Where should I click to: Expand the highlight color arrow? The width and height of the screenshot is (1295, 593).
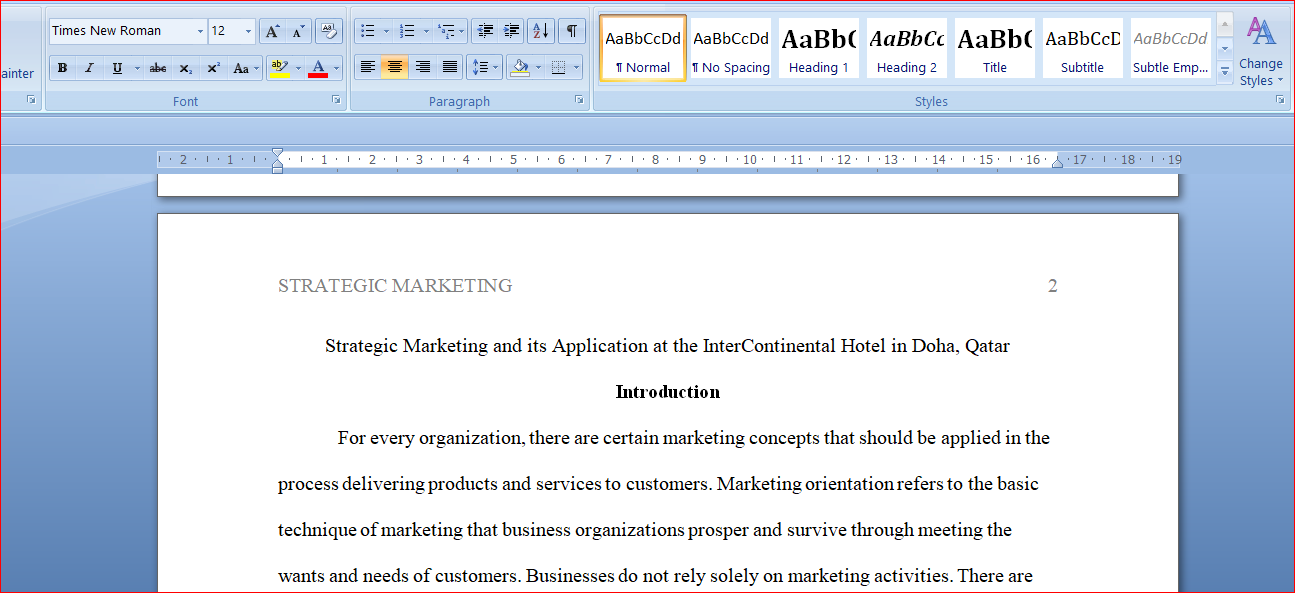[x=298, y=68]
